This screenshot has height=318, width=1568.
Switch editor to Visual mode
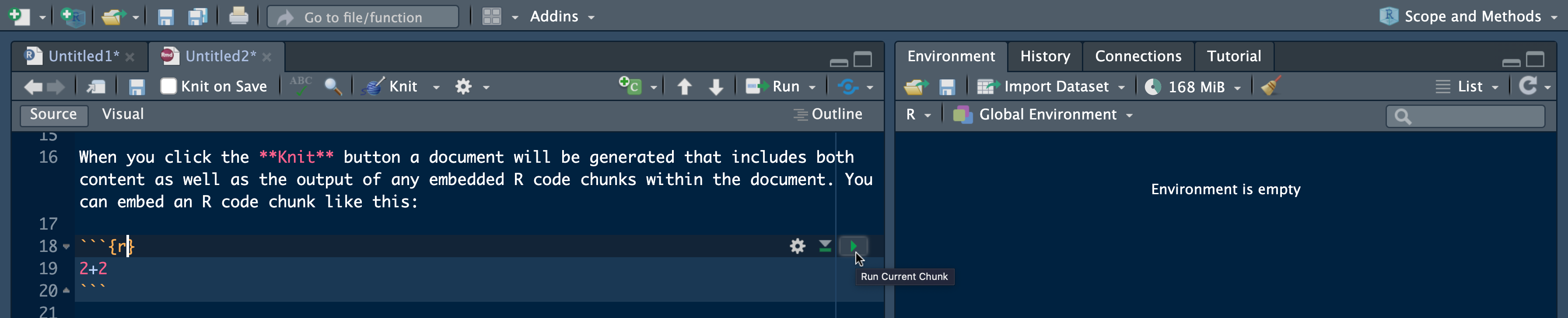(123, 114)
